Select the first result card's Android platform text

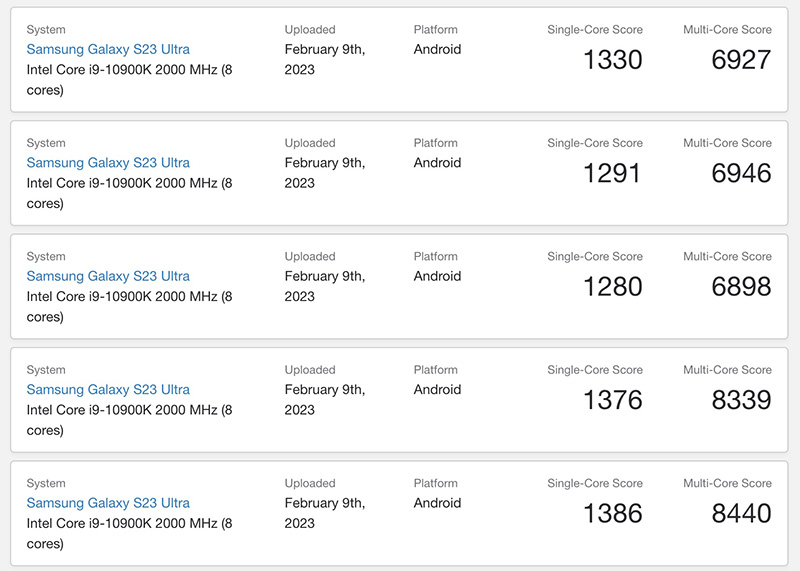pos(437,49)
